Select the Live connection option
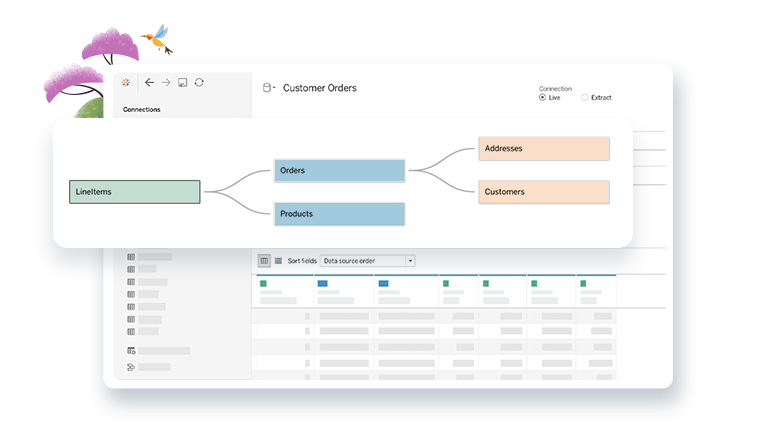Viewport: 768px width, 432px height. [543, 98]
